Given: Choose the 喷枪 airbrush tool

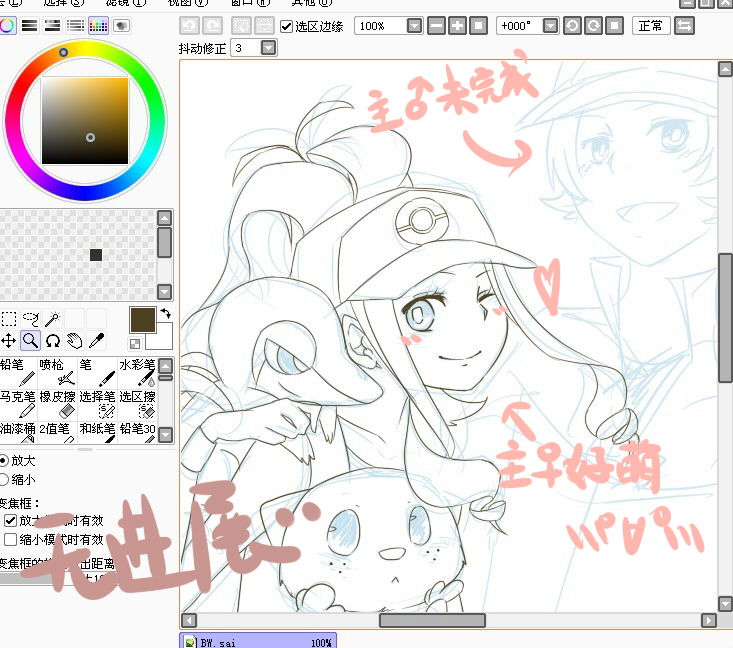Looking at the screenshot, I should tap(57, 373).
